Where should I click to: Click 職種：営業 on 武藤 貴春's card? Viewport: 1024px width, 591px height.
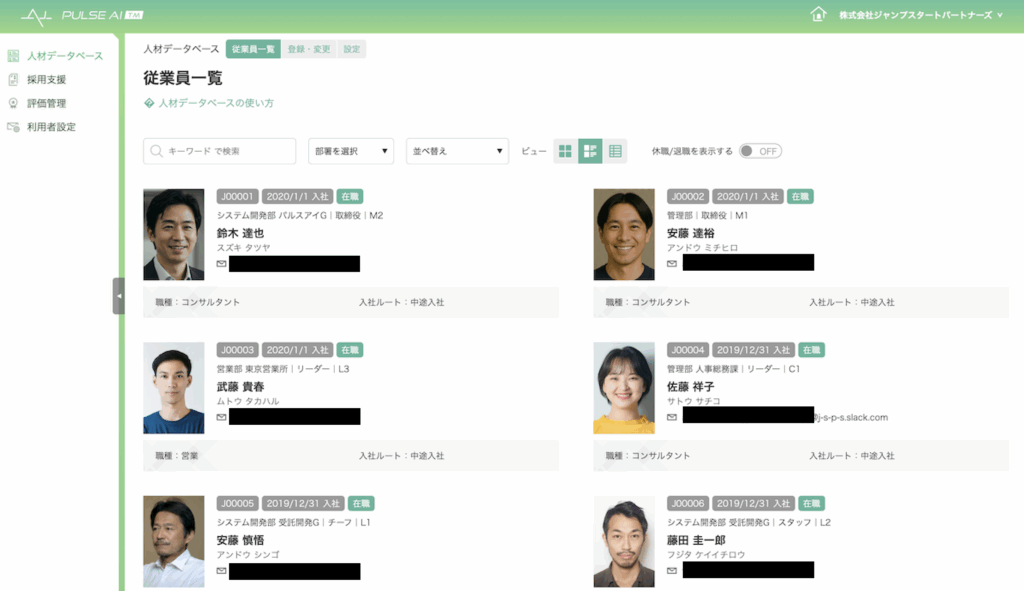(177, 456)
